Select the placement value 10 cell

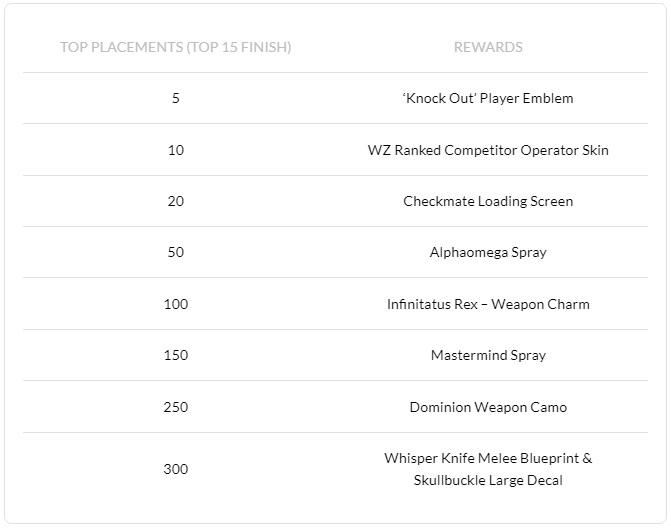tap(175, 150)
